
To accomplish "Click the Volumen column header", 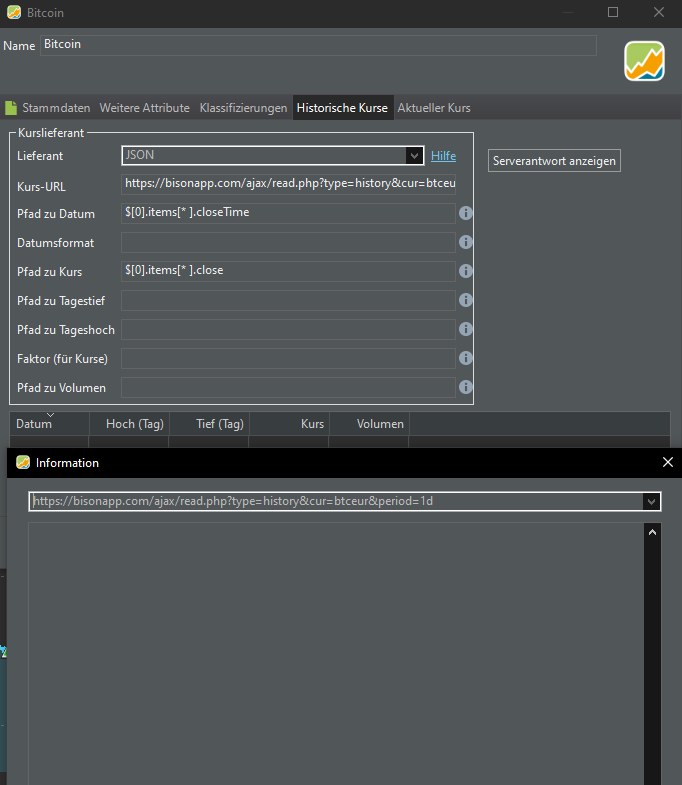I will (x=370, y=424).
